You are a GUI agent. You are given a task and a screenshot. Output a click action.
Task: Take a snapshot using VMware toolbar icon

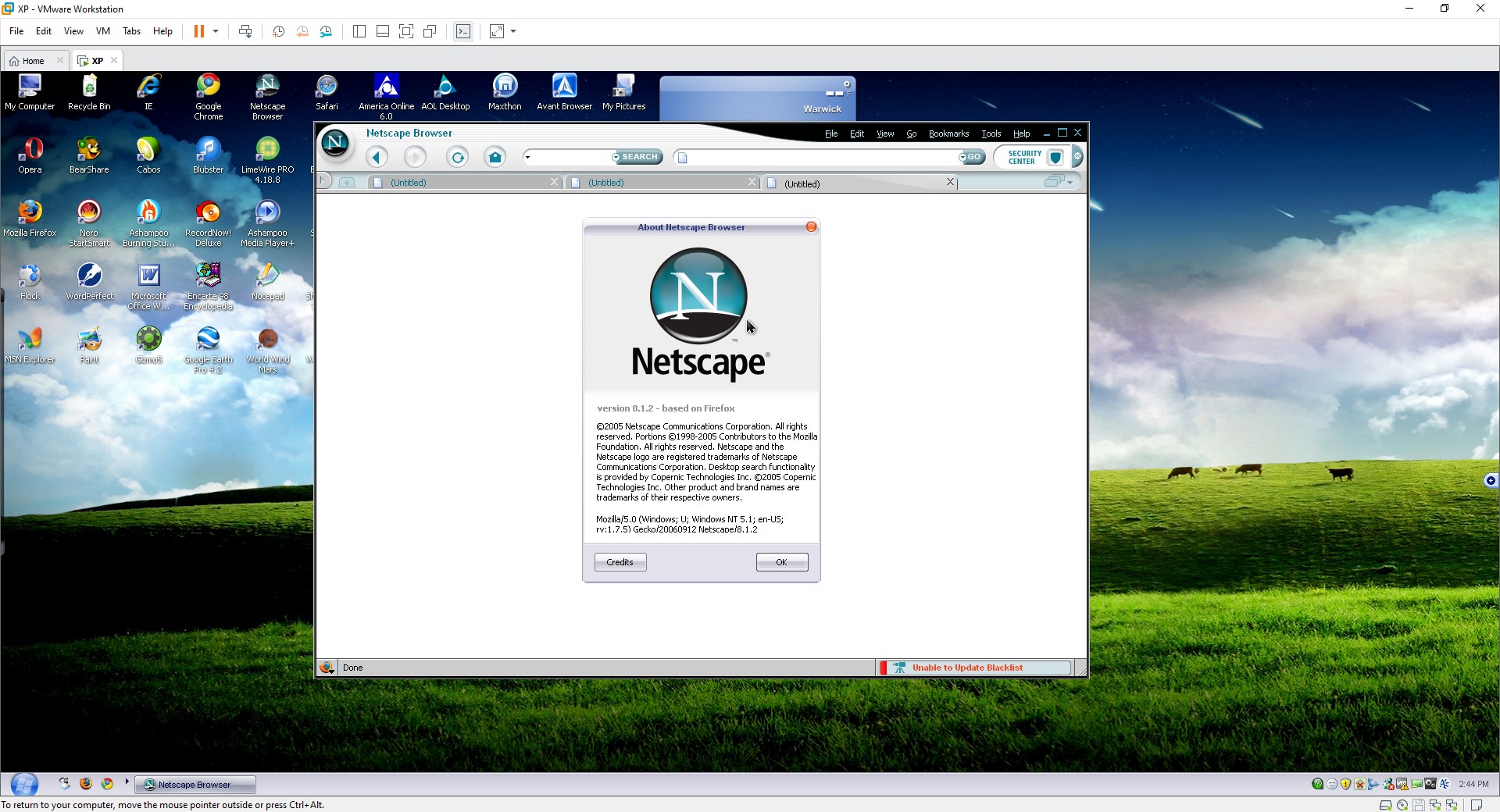278,31
